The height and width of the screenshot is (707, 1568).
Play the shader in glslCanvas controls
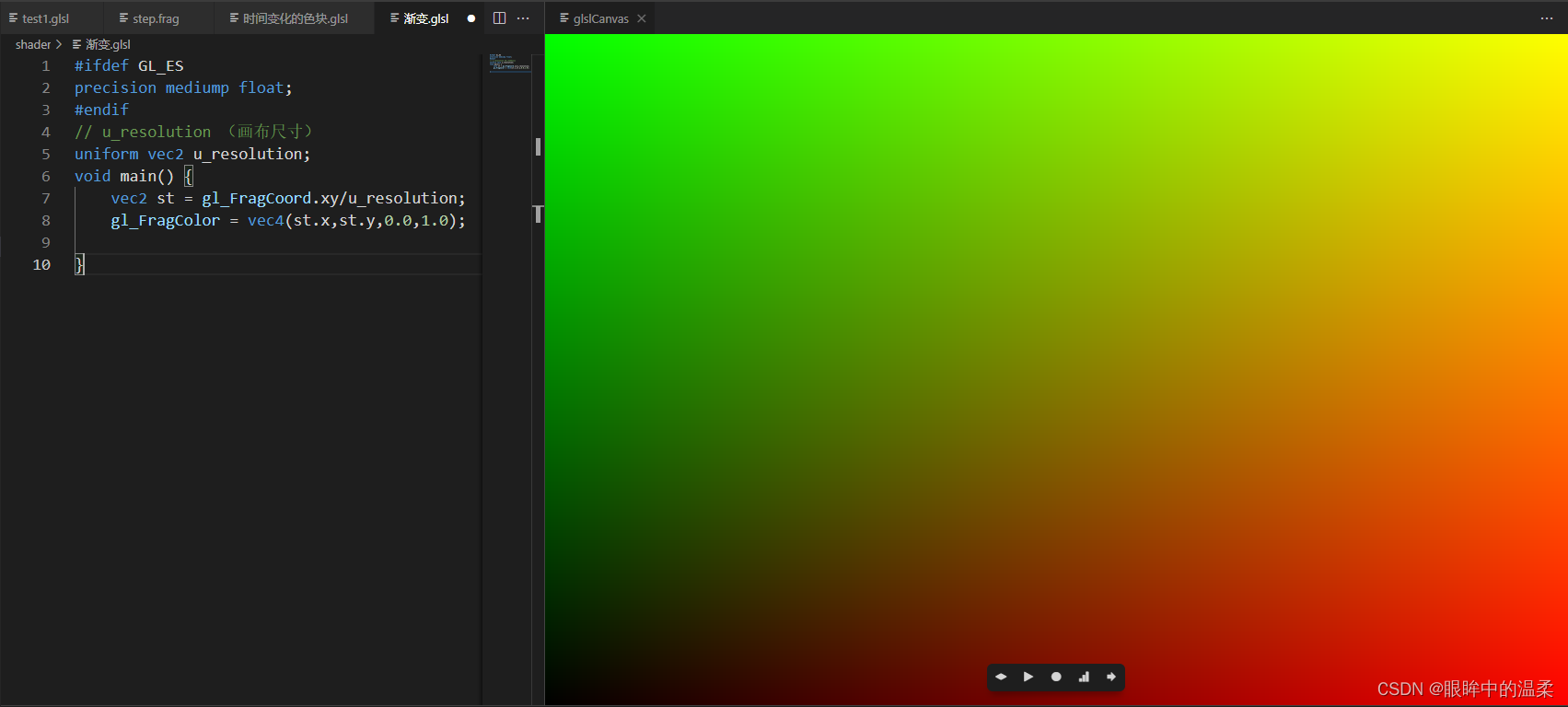click(1028, 677)
